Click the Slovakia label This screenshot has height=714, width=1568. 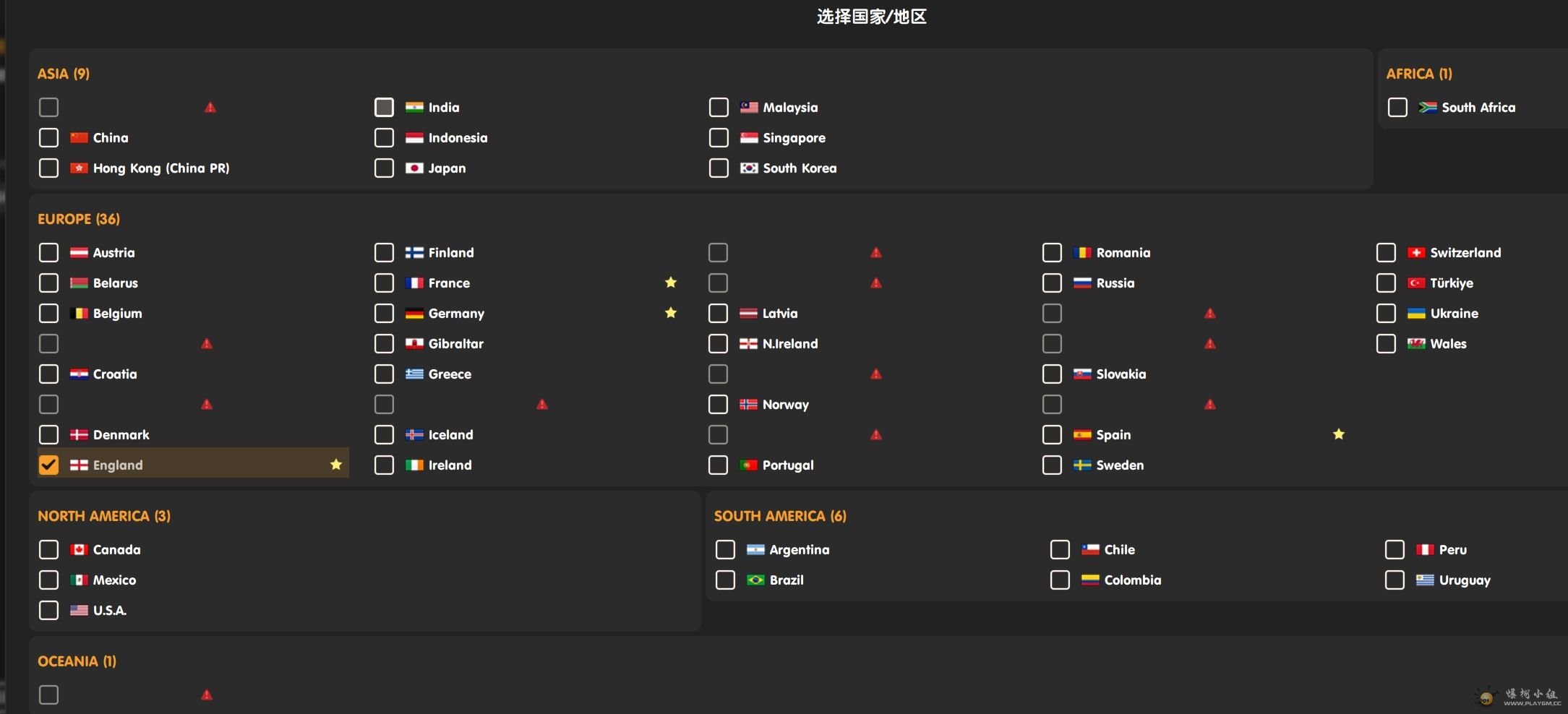click(1121, 374)
